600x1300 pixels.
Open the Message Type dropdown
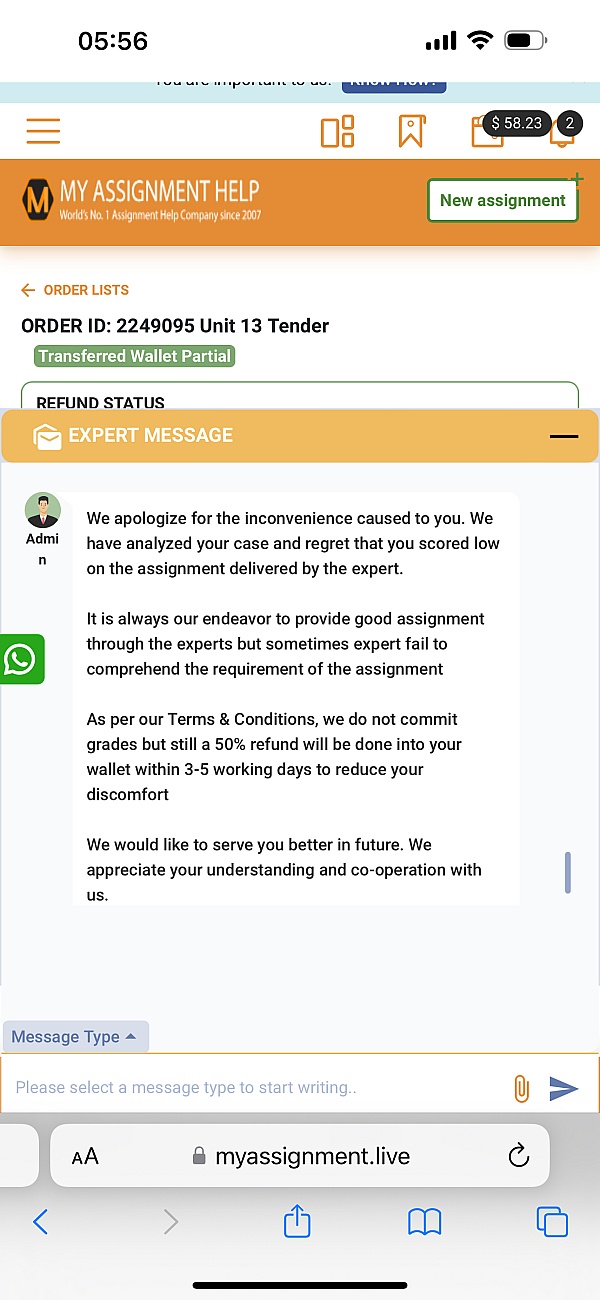[x=74, y=1037]
